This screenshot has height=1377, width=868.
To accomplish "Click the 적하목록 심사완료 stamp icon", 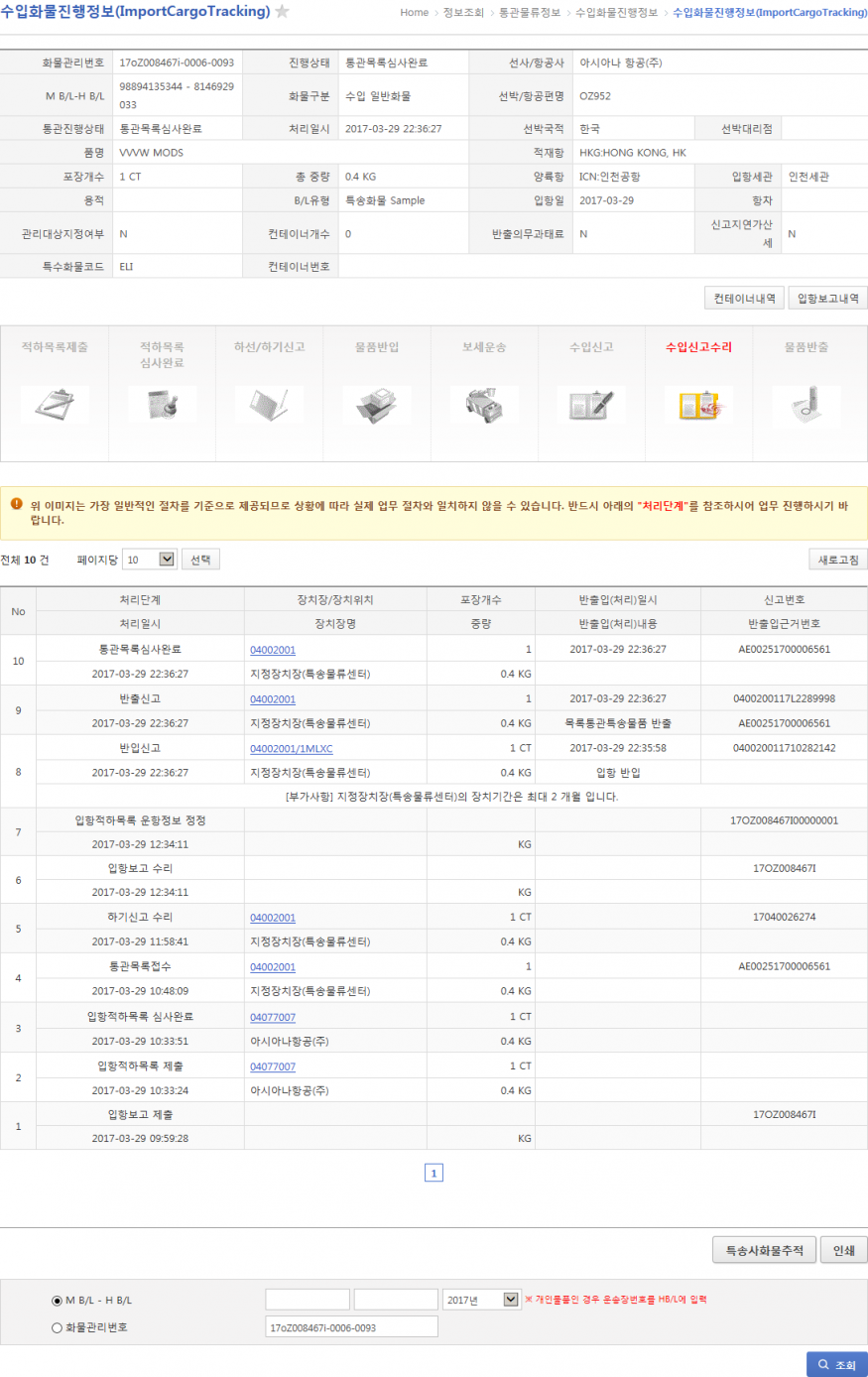I will (x=162, y=404).
